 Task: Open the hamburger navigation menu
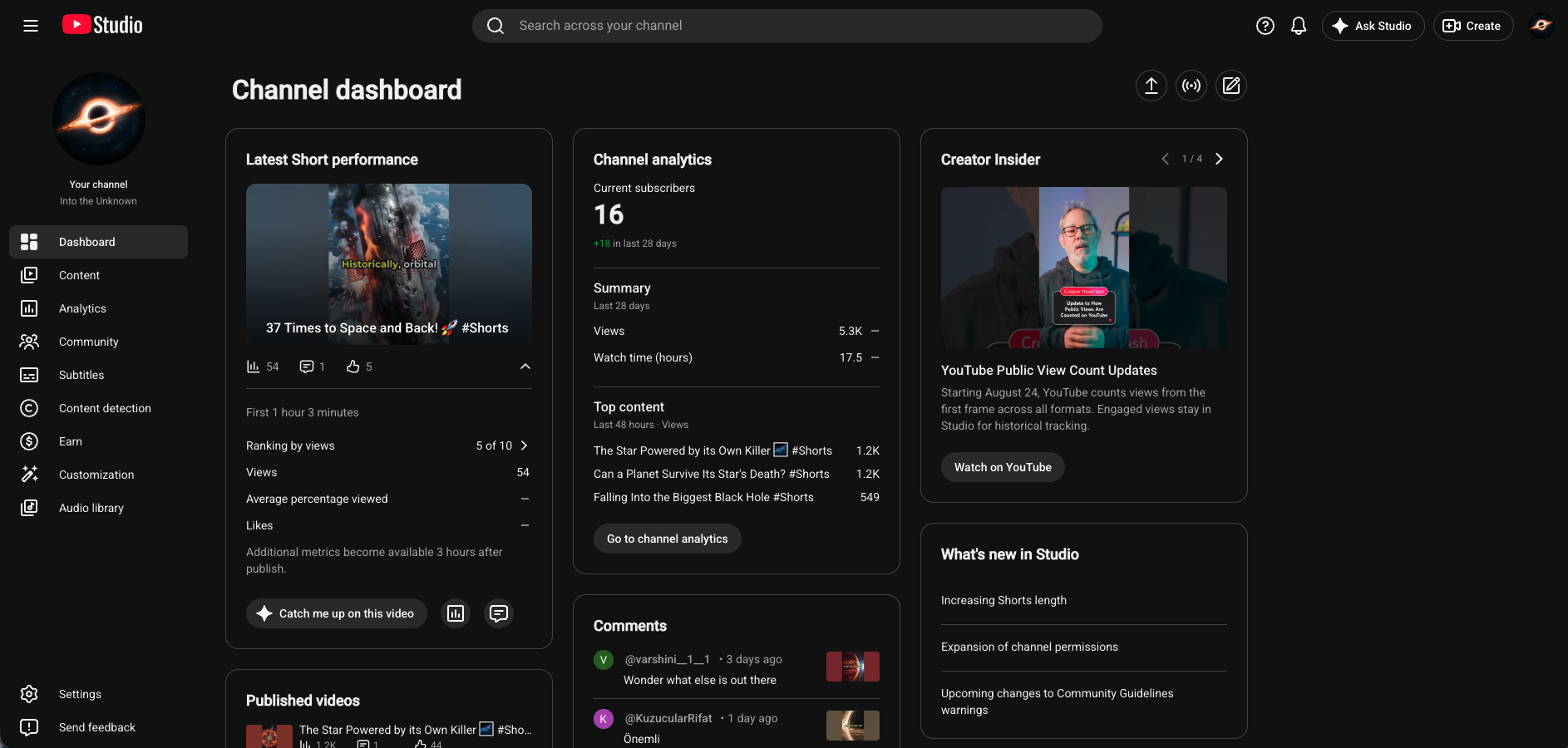31,26
